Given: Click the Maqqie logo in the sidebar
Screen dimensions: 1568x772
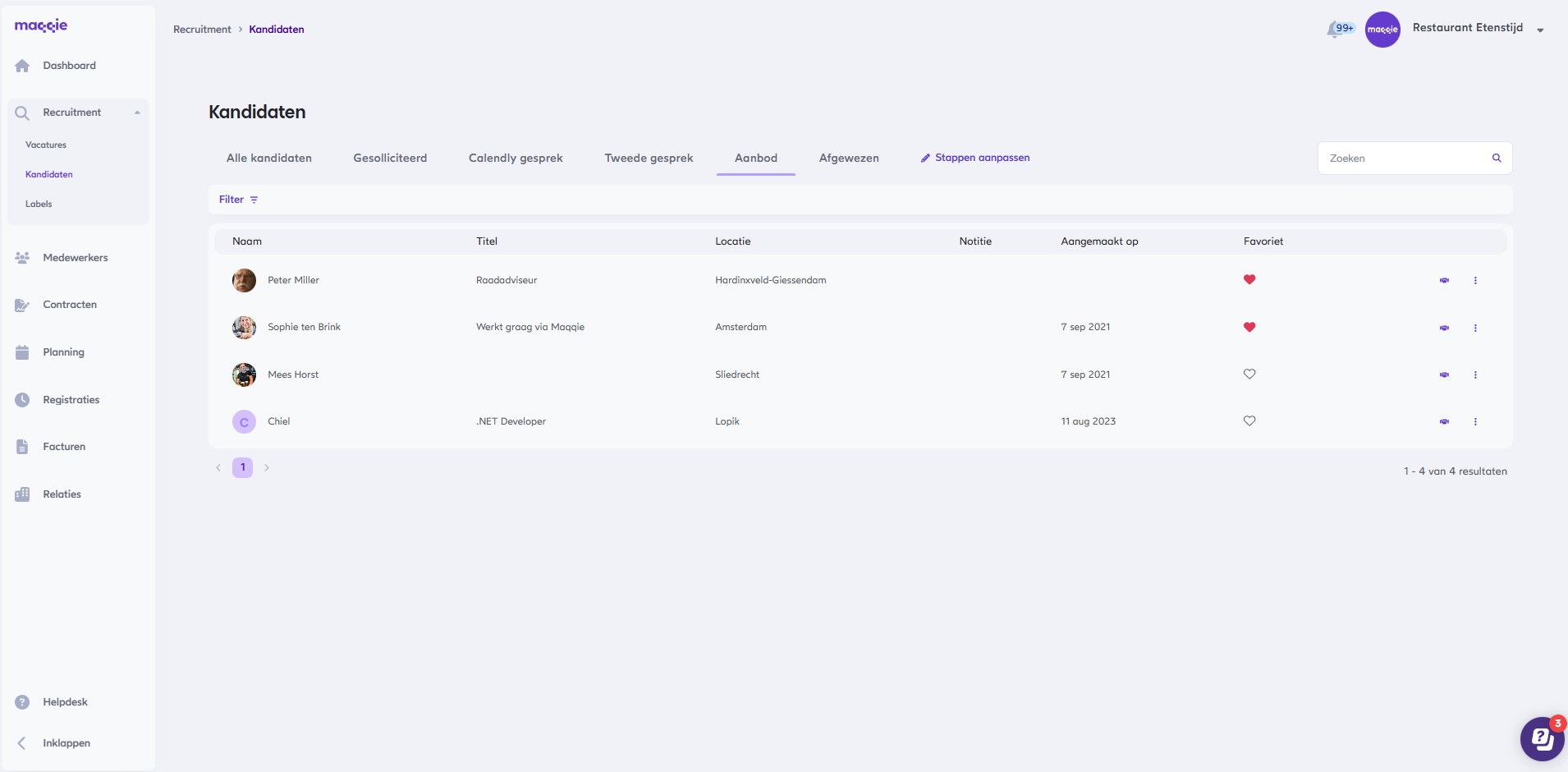Looking at the screenshot, I should 41,25.
